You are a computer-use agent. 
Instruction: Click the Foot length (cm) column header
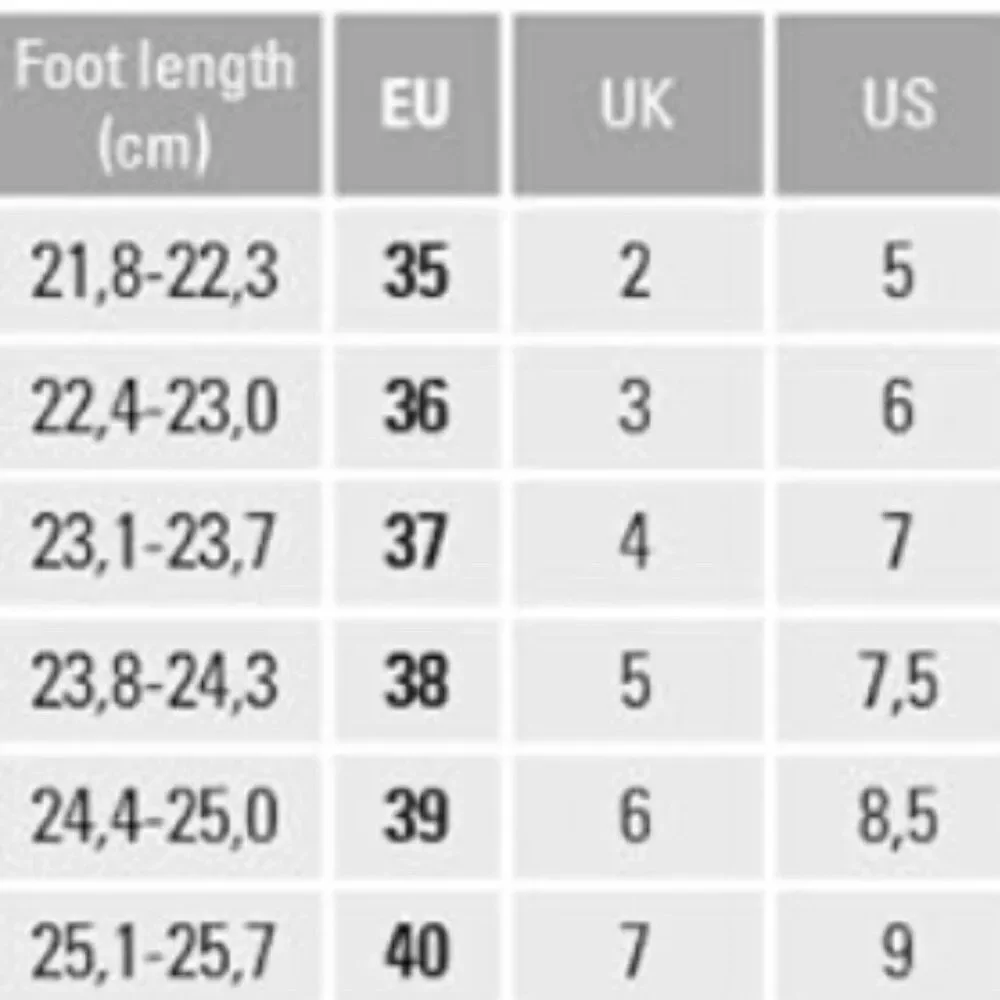(159, 104)
